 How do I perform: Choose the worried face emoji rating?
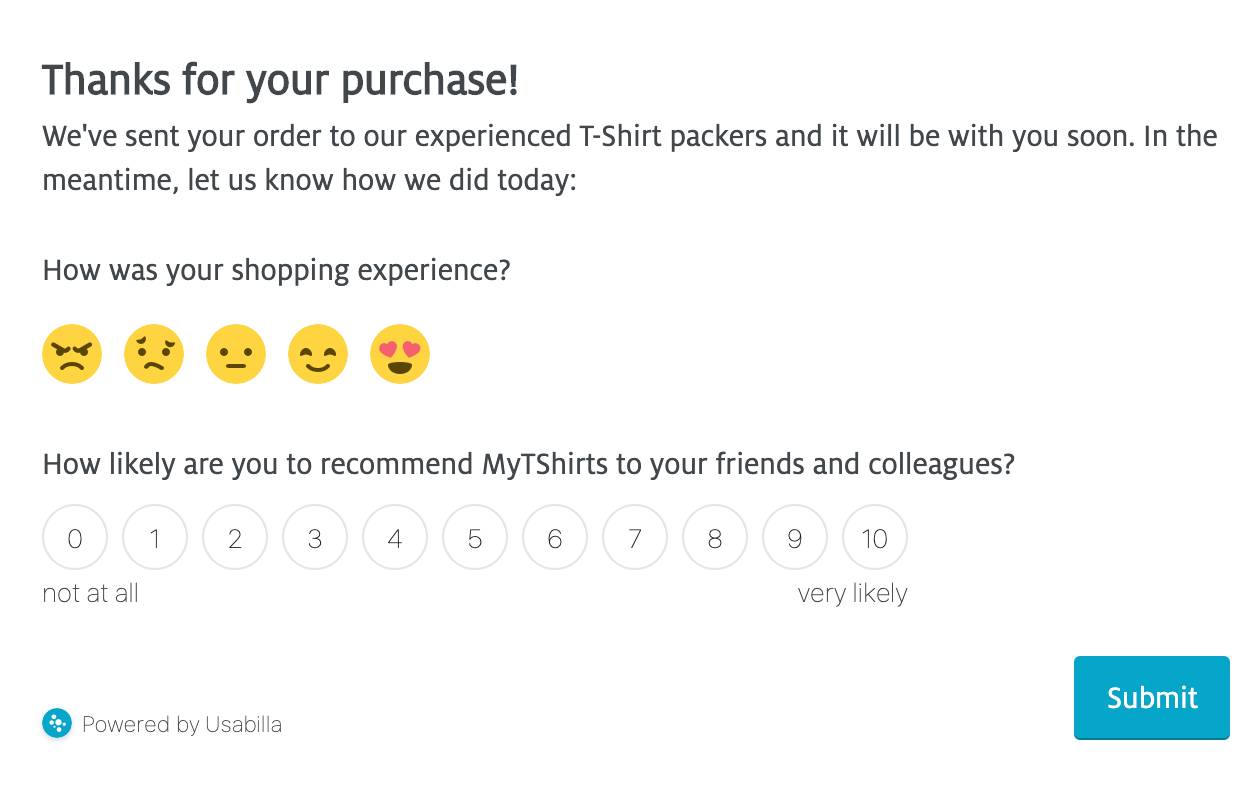154,355
